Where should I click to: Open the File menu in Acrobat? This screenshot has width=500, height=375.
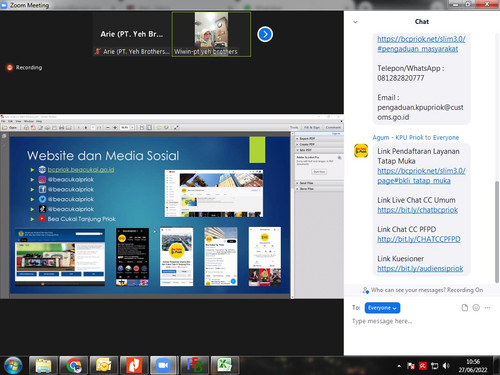[x=3, y=121]
